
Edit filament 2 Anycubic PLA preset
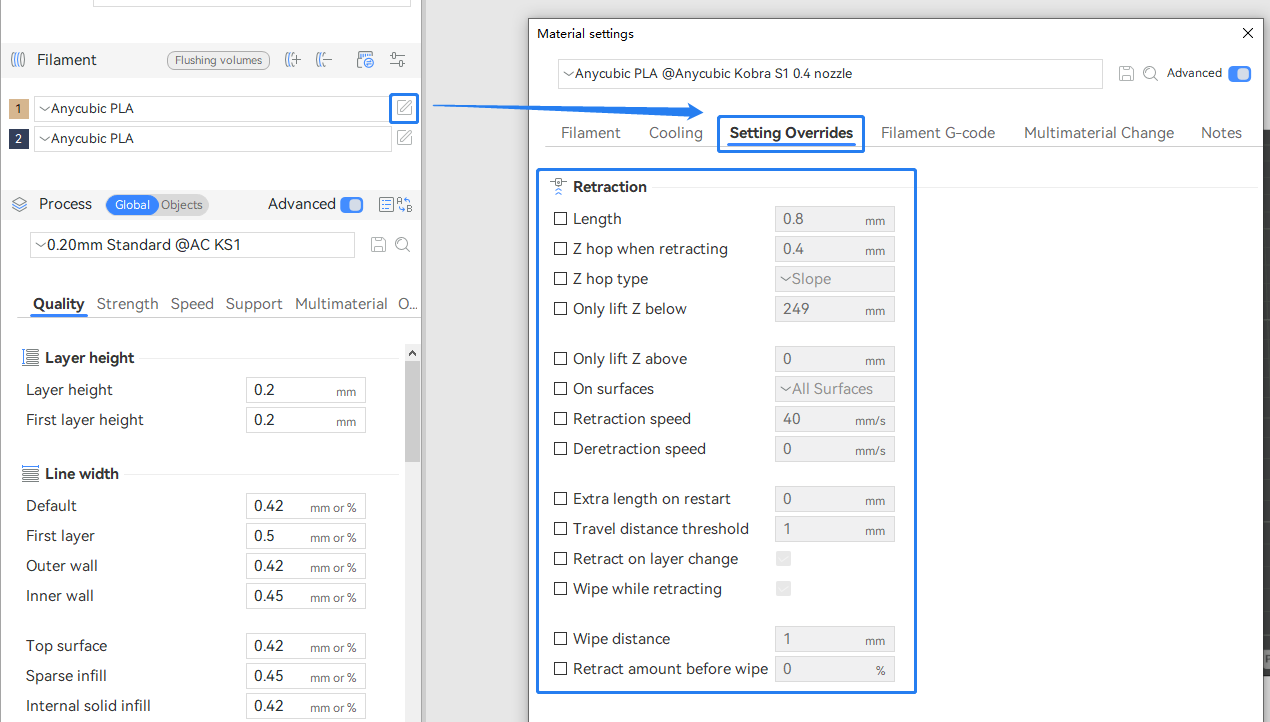(404, 138)
